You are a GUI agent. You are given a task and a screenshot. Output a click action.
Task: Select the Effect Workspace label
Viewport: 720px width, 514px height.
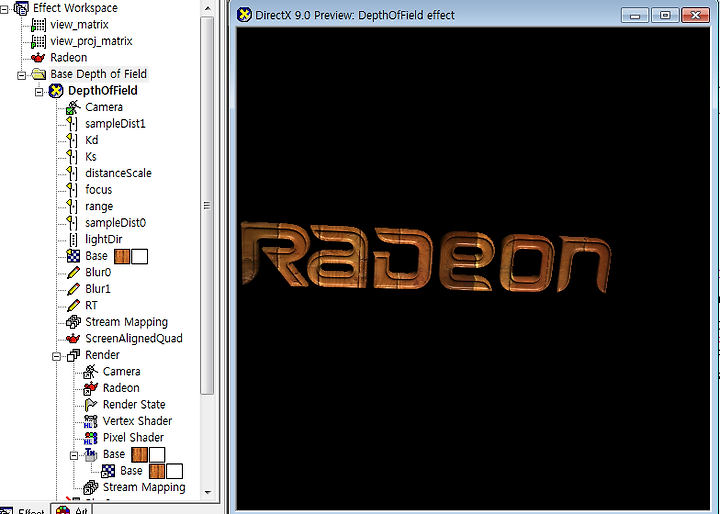tap(75, 8)
